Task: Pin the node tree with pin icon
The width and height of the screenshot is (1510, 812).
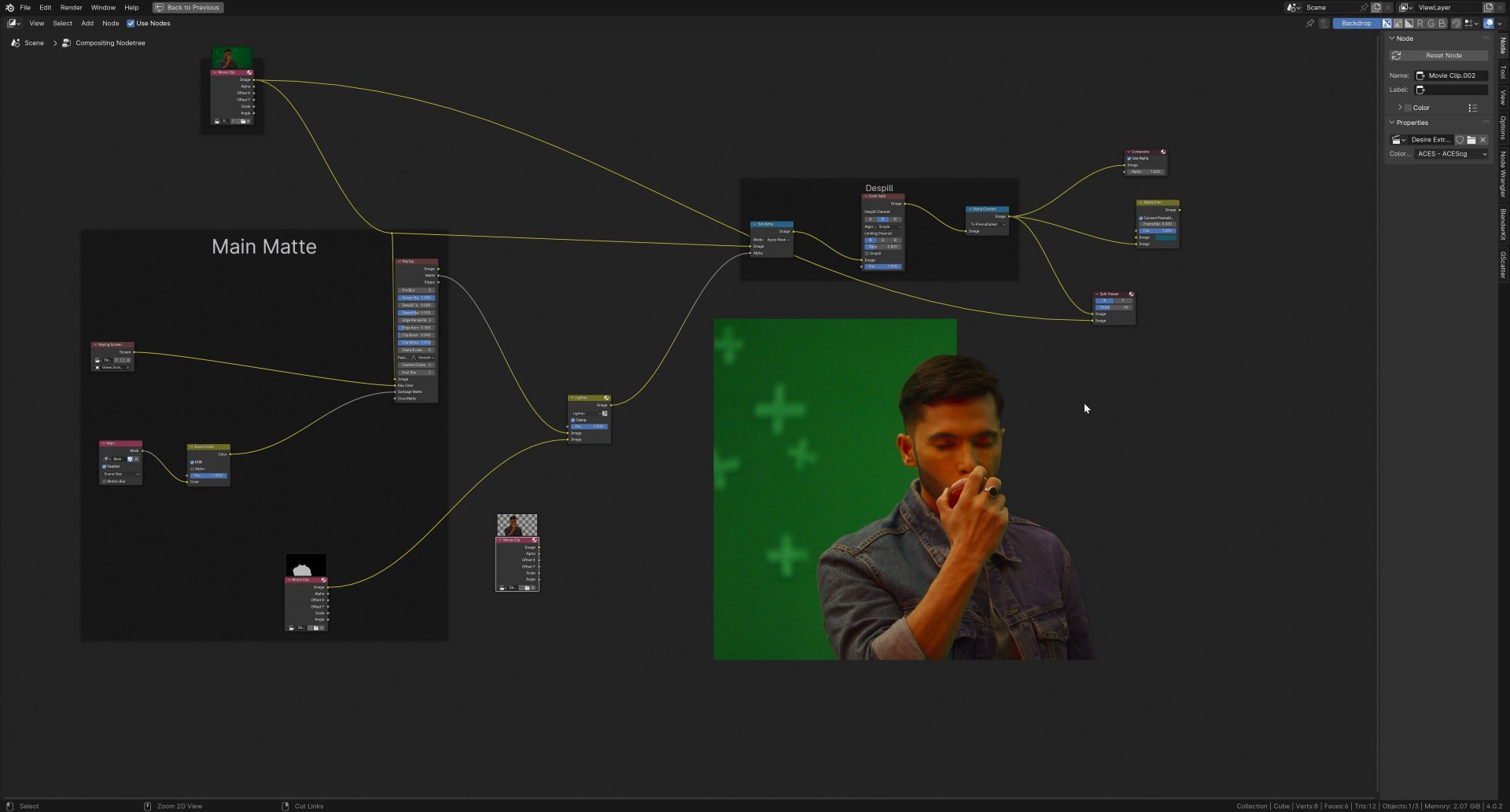Action: tap(1309, 24)
